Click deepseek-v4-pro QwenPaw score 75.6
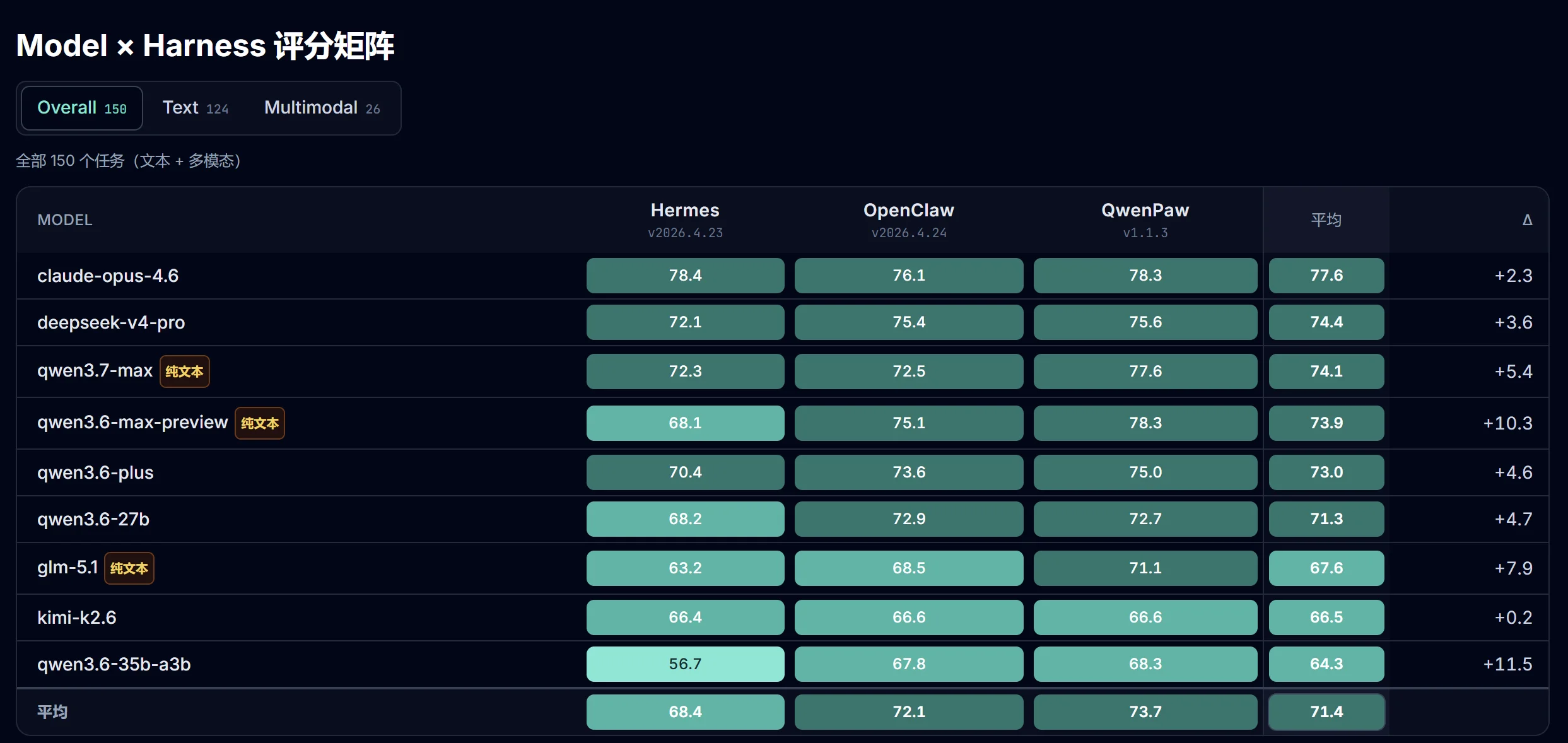Screen dimensions: 1568x743 tap(1145, 322)
